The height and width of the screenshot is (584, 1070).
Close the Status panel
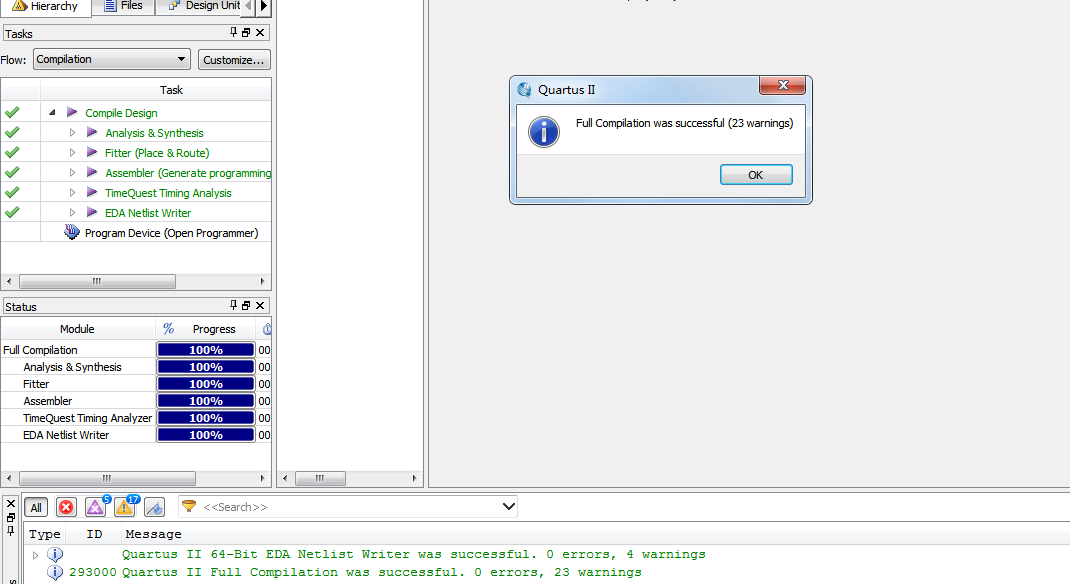(x=260, y=305)
